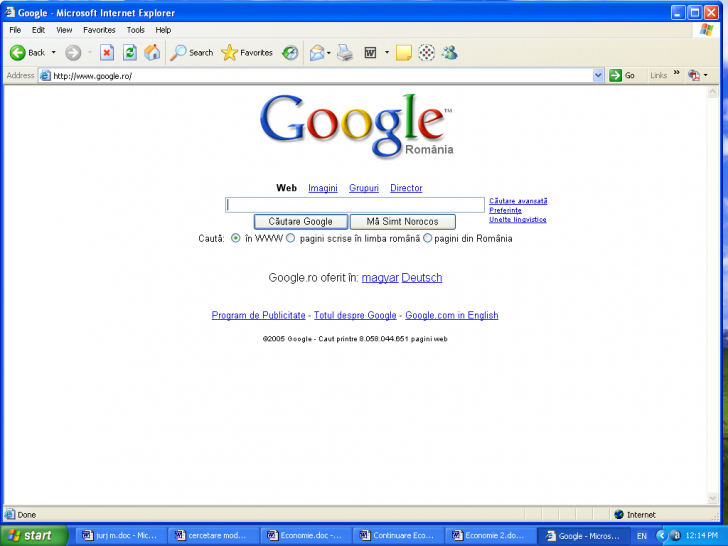The image size is (728, 546).
Task: Click the Forward arrow icon
Action: click(73, 53)
